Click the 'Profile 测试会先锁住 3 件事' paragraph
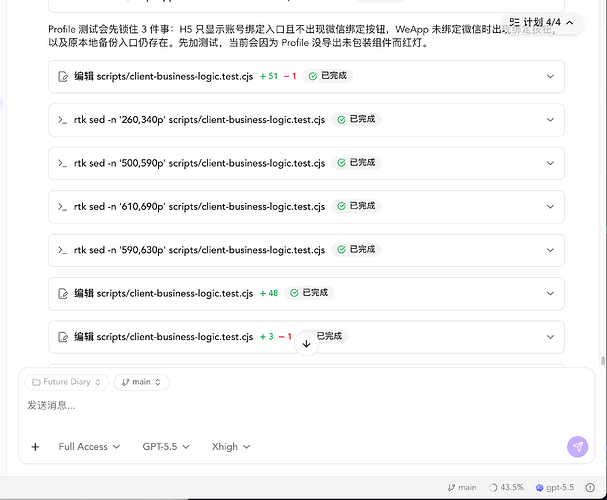 tap(302, 36)
